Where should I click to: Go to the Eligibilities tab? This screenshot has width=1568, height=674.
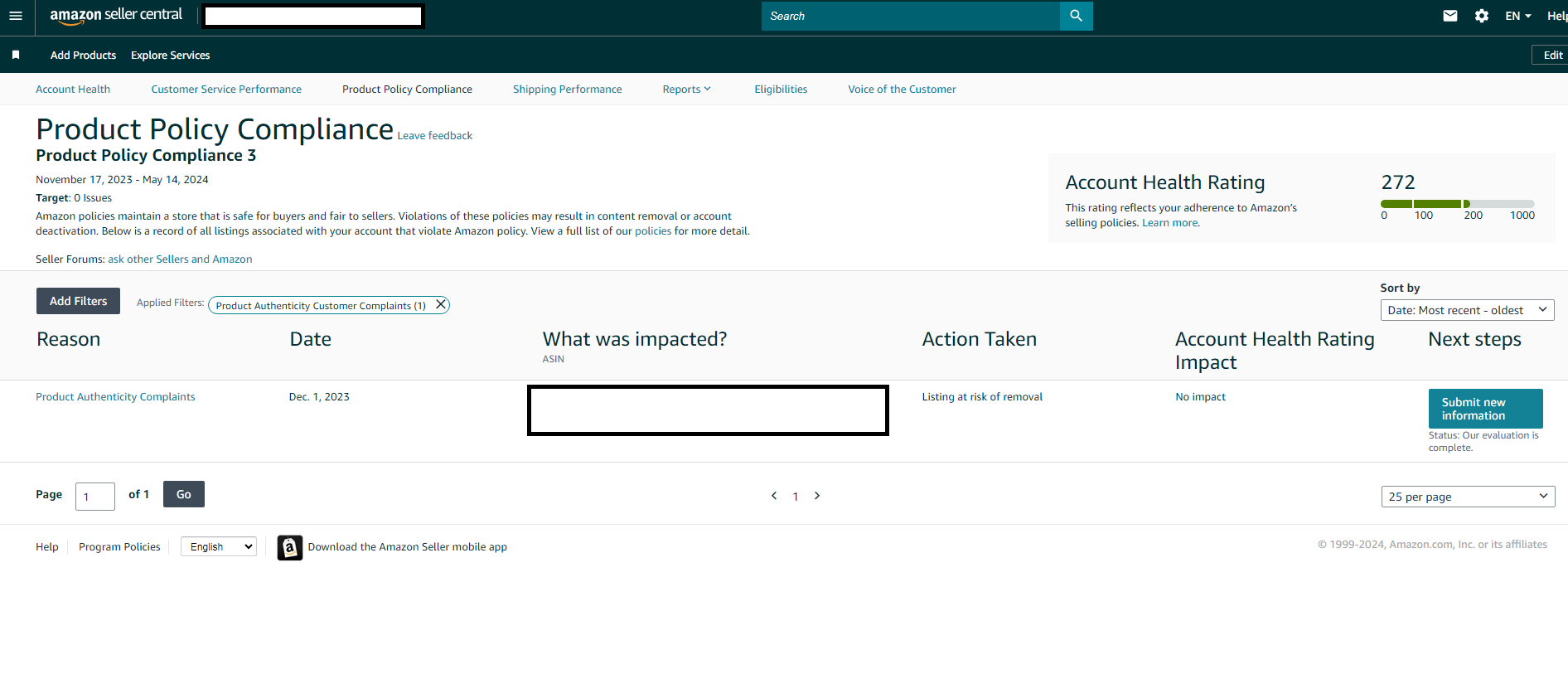point(781,90)
